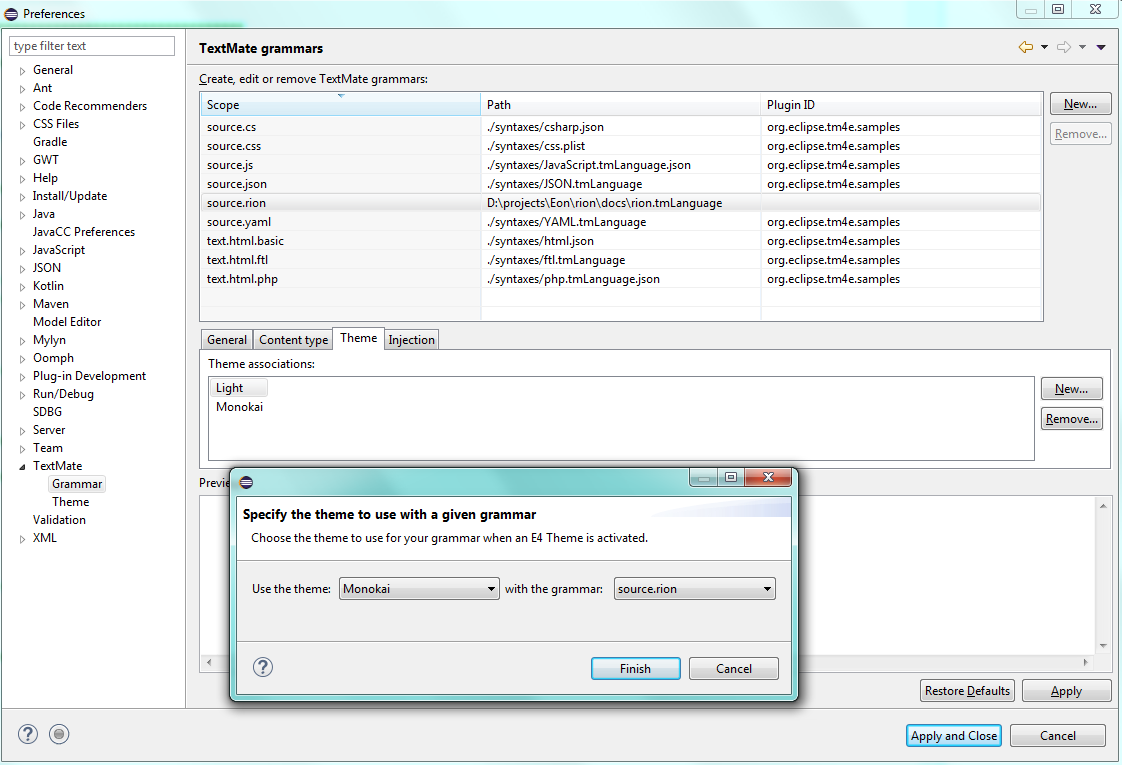Collapse the TextMate tree node
The image size is (1122, 765).
23,465
